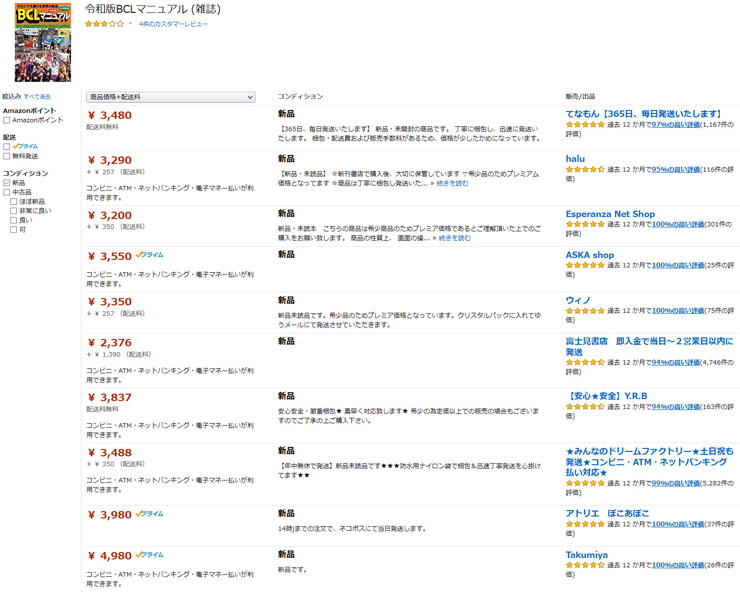Open the BCL Manual magazine cover thumbnail
Viewport: 740px width, 592px height.
(43, 42)
